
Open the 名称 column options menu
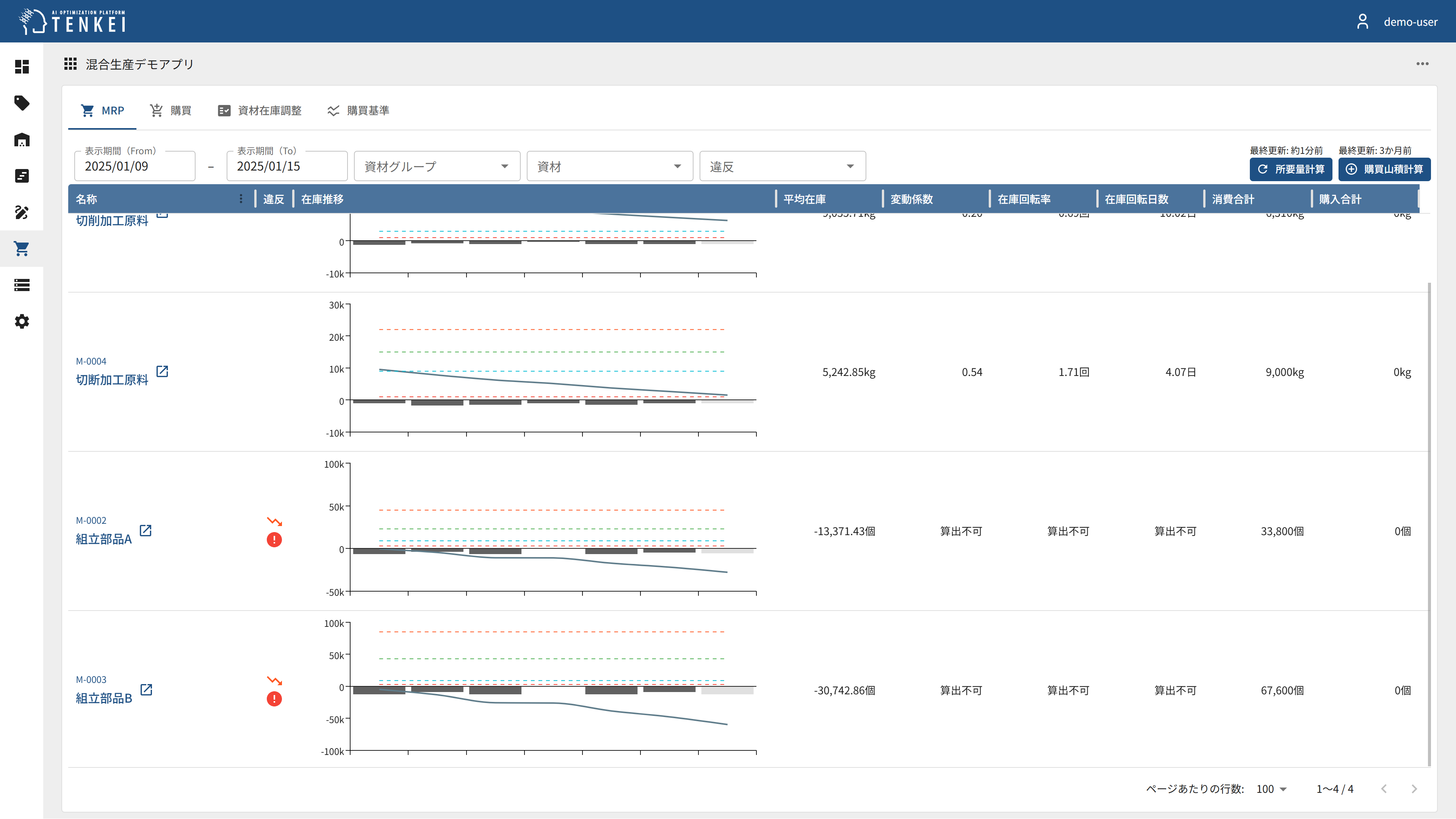tap(241, 199)
